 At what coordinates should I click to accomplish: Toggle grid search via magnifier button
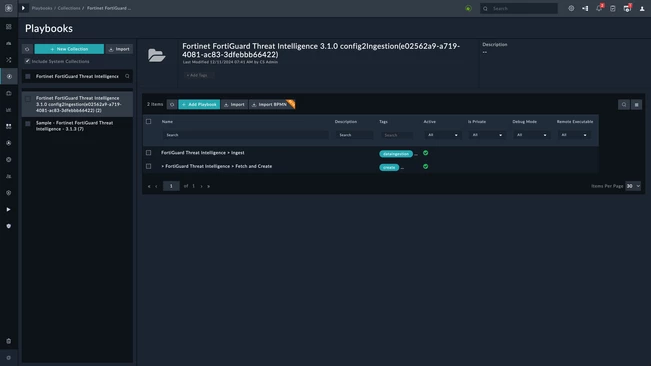pos(624,105)
